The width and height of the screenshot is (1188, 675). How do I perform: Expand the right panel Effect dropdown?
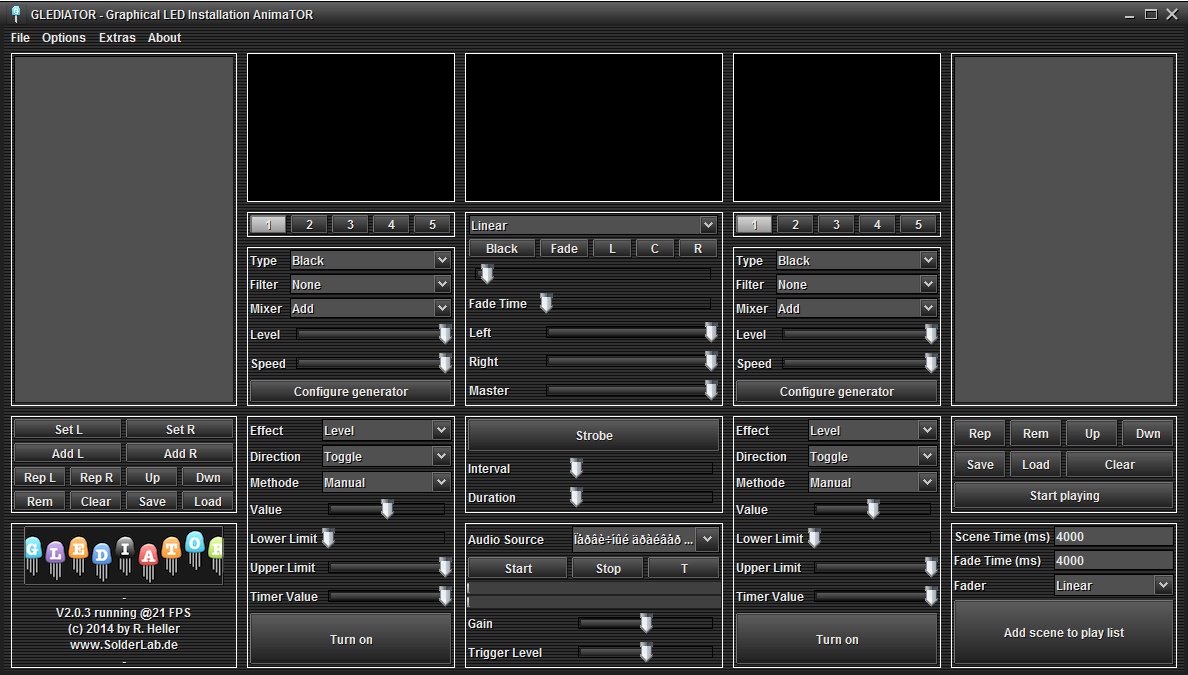click(872, 431)
